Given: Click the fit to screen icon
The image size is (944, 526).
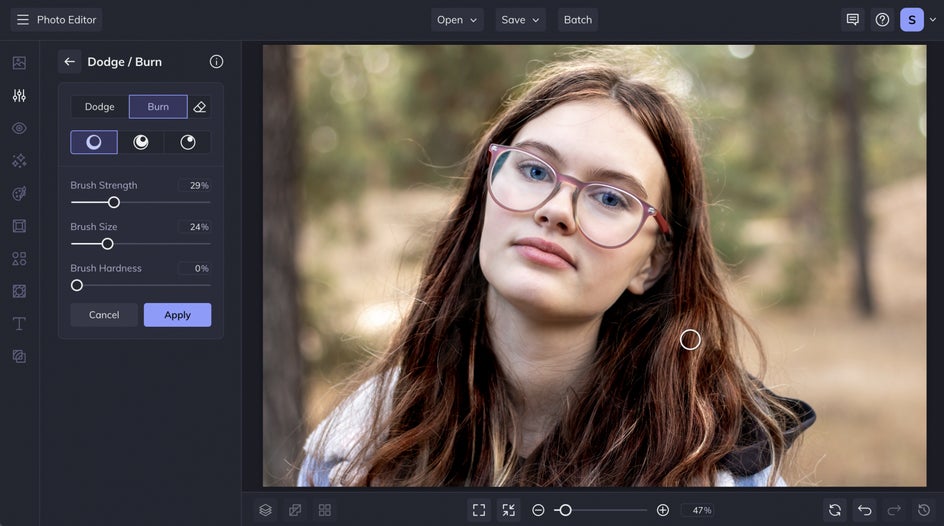Looking at the screenshot, I should tap(479, 510).
